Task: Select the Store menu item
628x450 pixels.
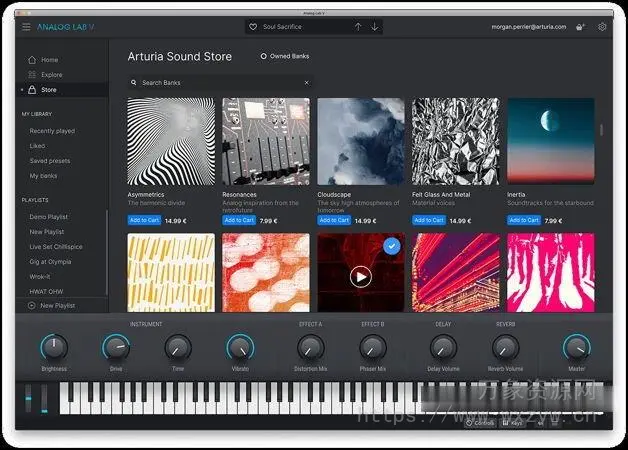Action: point(49,90)
